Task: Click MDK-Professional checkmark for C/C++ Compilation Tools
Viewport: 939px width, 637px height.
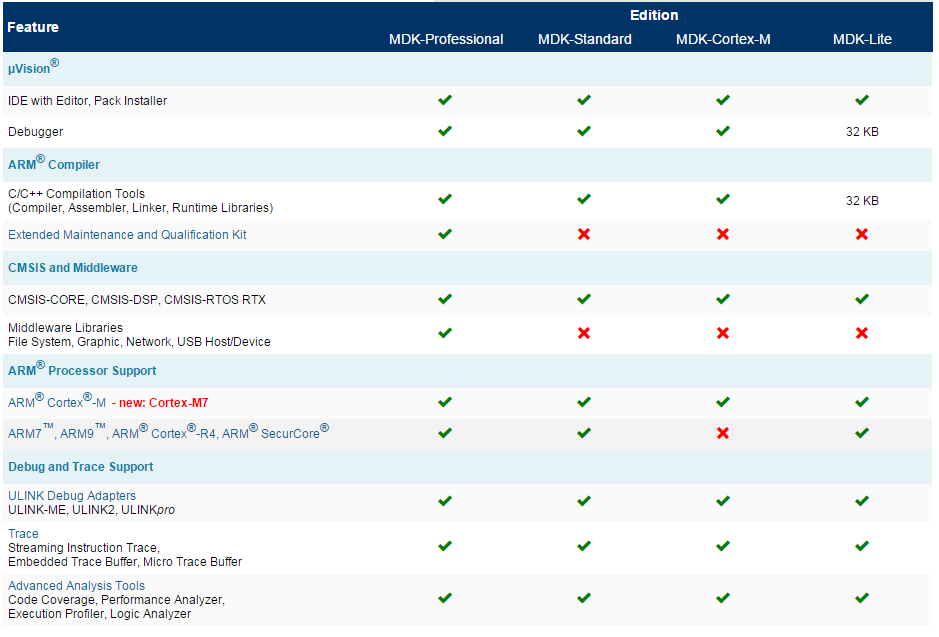Action: pos(445,199)
